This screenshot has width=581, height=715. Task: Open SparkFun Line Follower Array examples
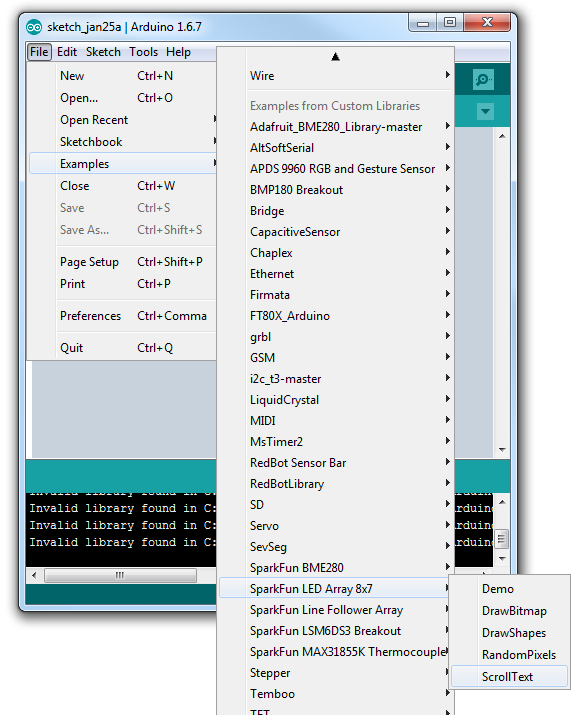[x=336, y=609]
